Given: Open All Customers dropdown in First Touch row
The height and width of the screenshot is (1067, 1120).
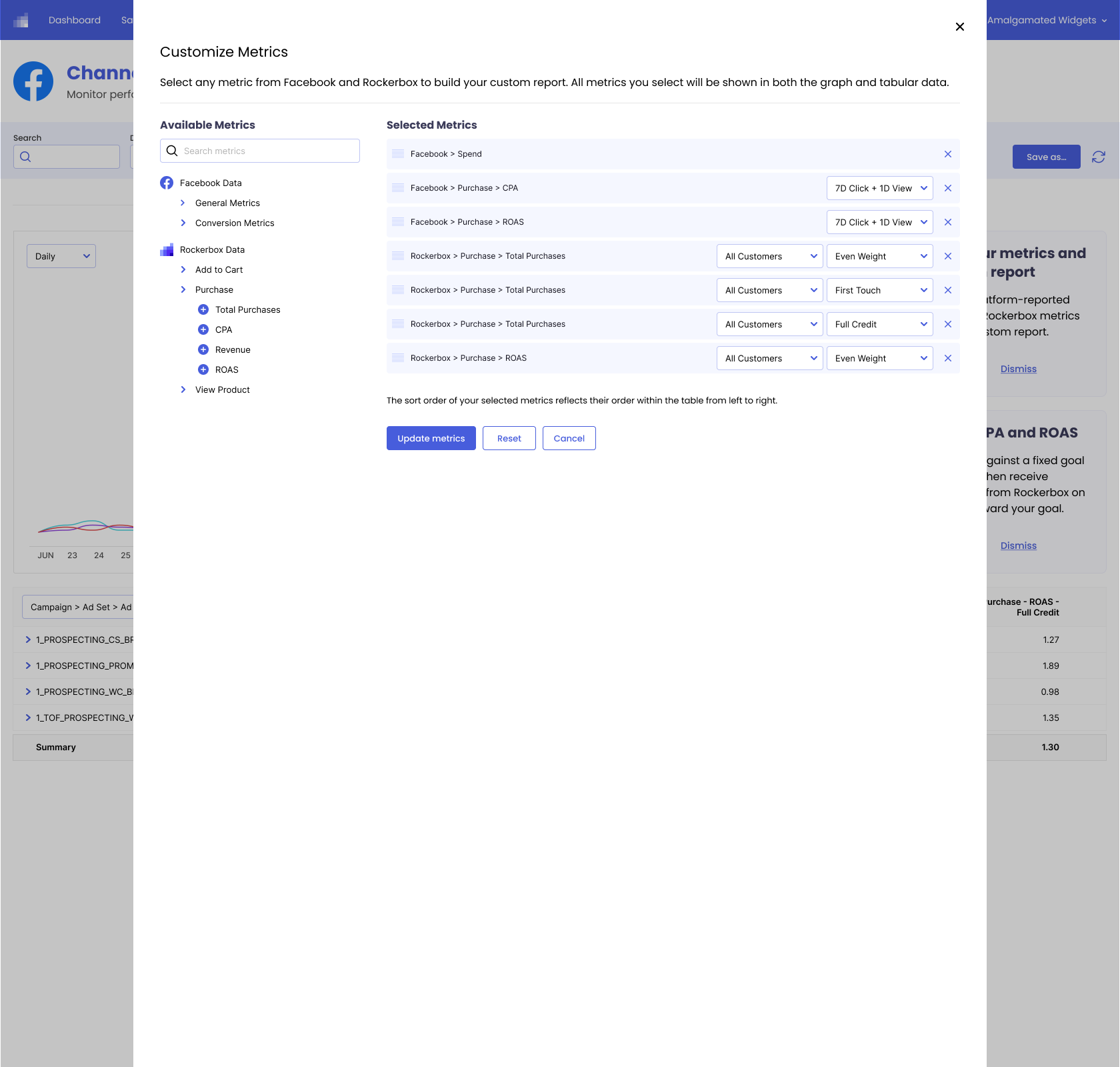Looking at the screenshot, I should (770, 290).
